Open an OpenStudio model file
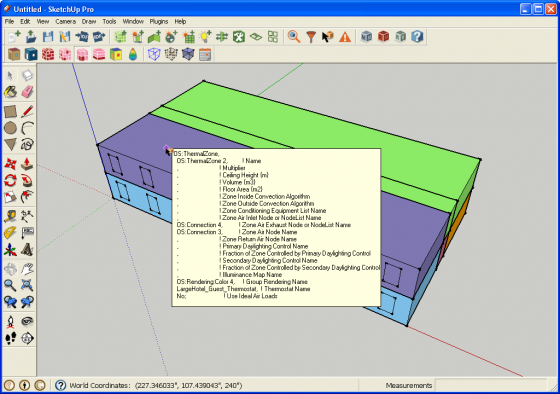This screenshot has height=394, width=560. (x=31, y=36)
